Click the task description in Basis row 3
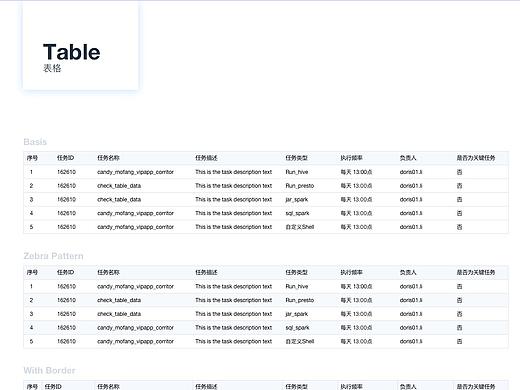 click(x=234, y=199)
